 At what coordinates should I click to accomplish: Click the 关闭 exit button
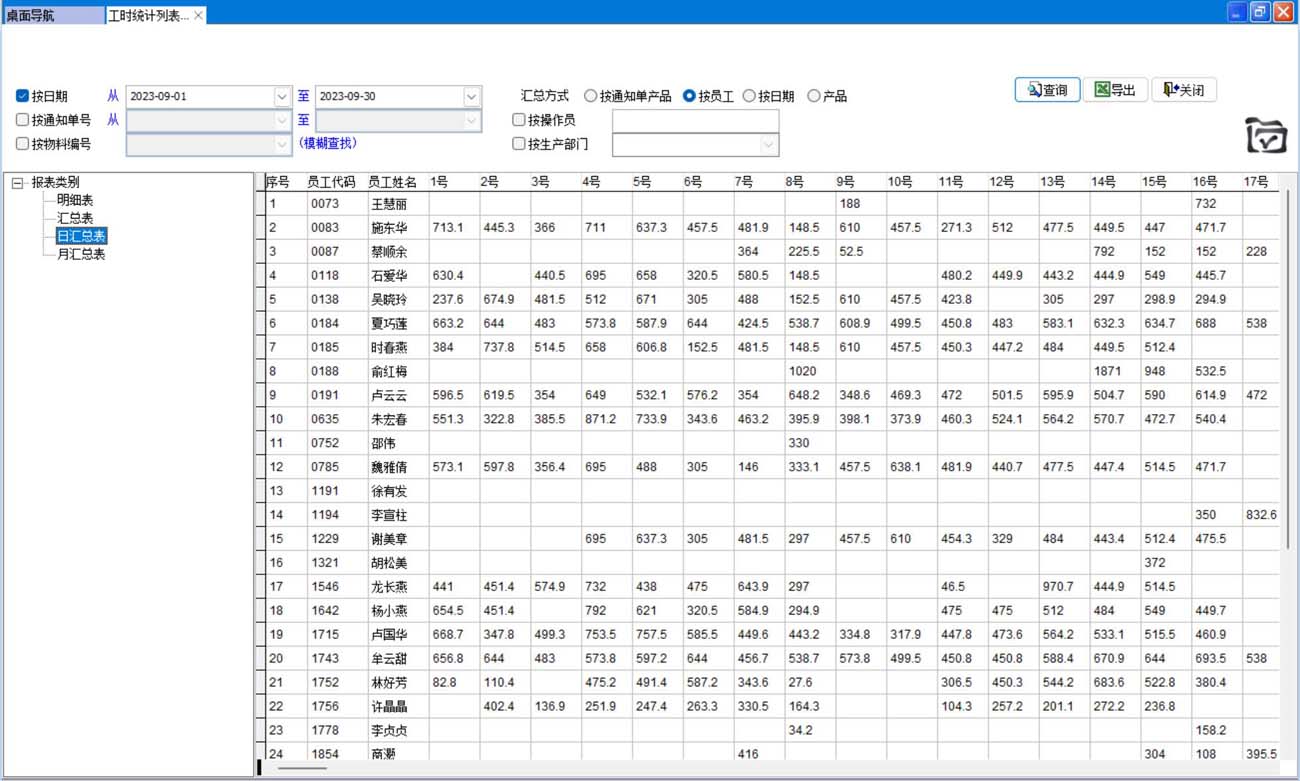pos(1183,90)
